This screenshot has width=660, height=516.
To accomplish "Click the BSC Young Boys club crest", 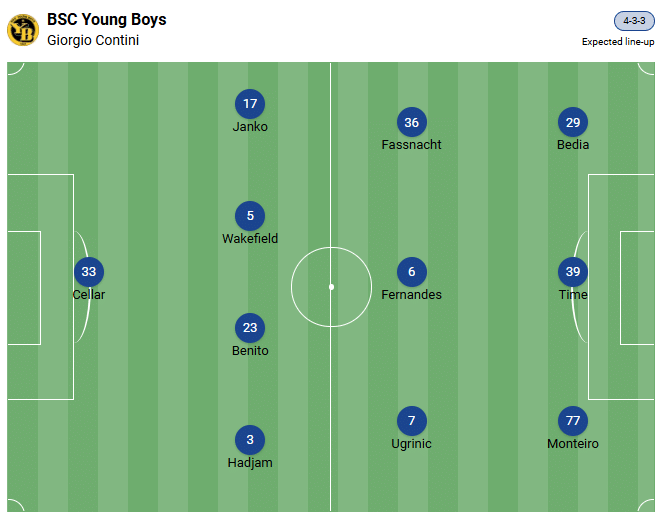I will click(22, 29).
